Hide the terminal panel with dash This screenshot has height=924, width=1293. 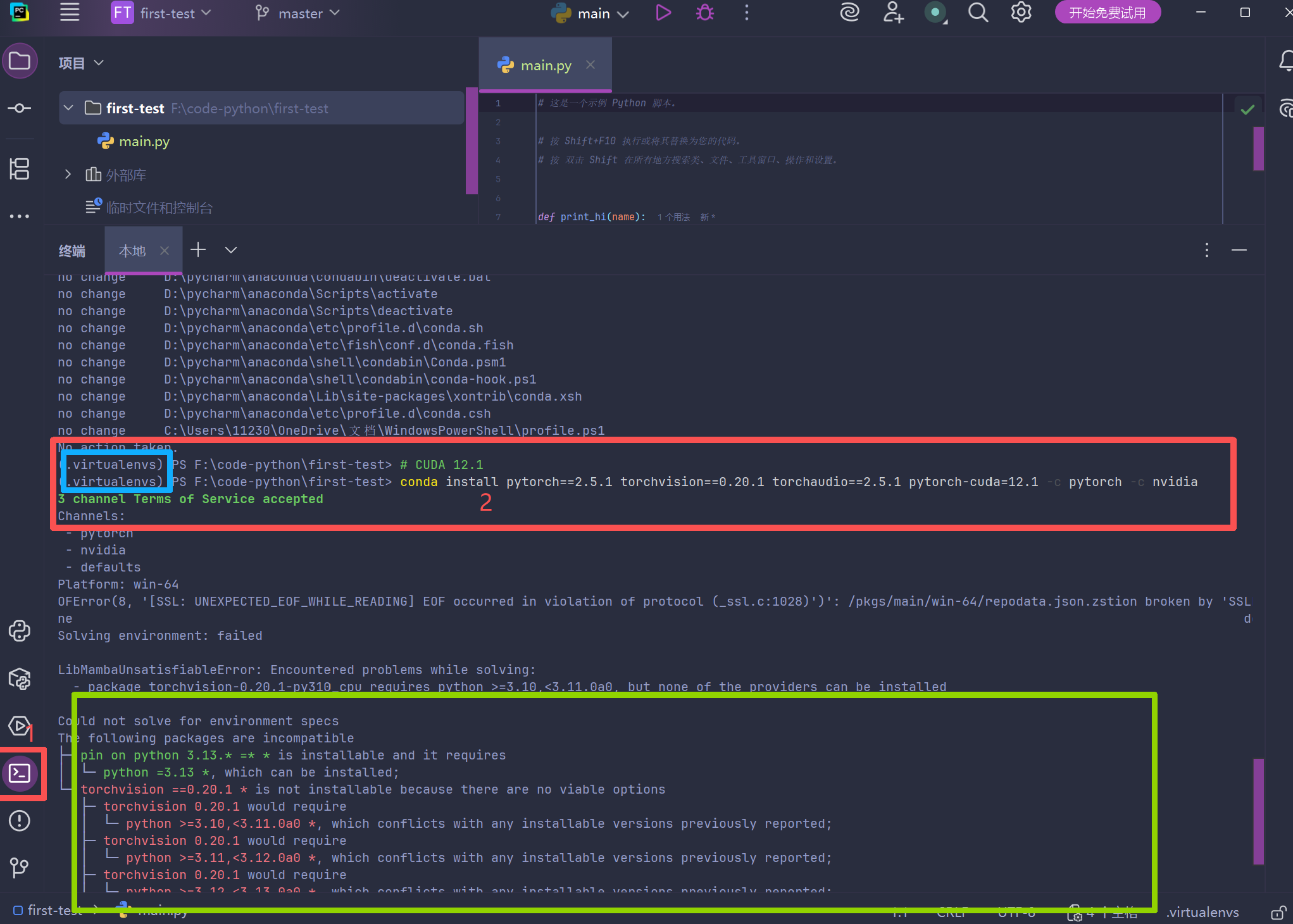coord(1239,250)
